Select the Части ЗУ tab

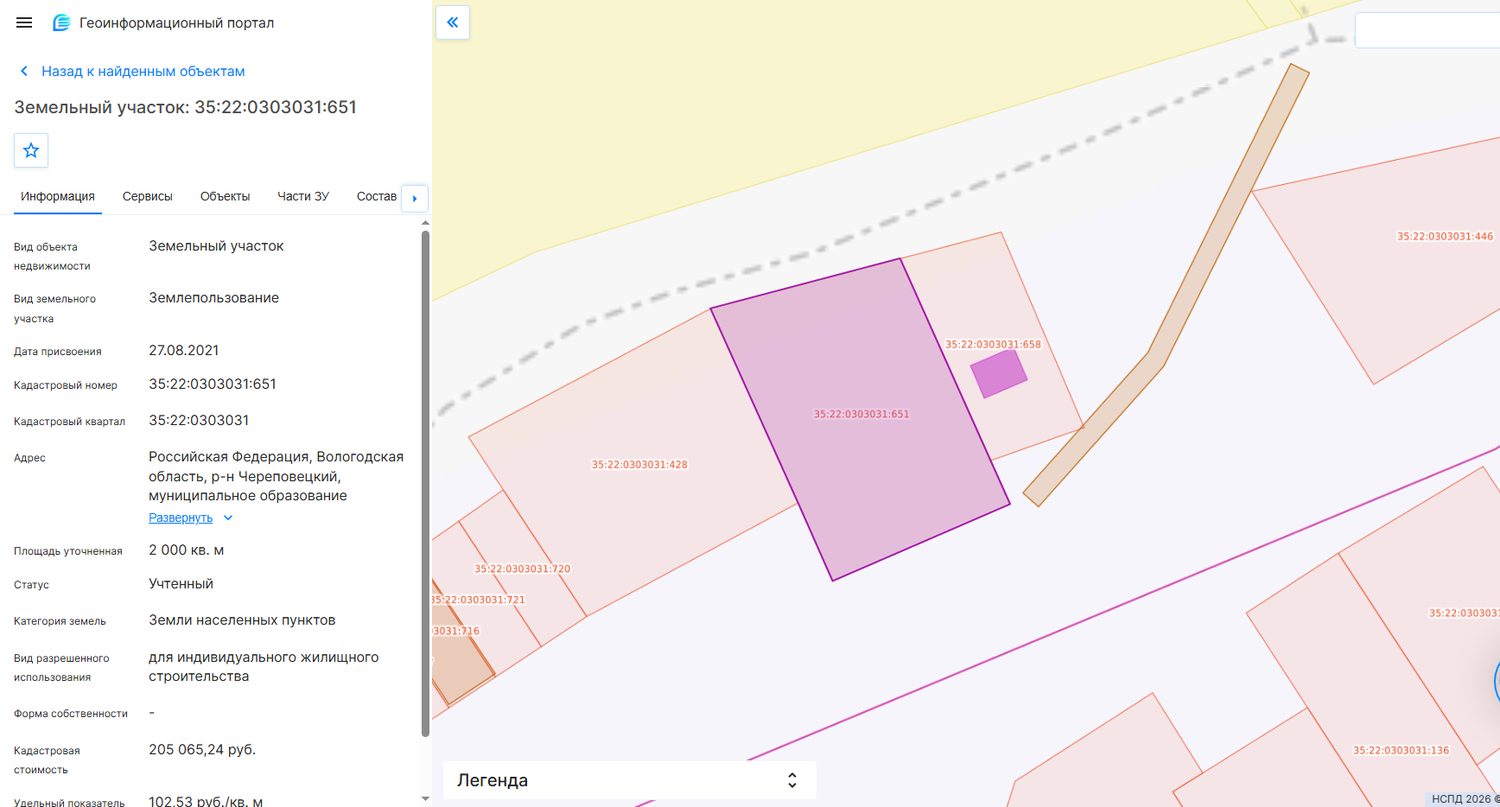coord(303,196)
